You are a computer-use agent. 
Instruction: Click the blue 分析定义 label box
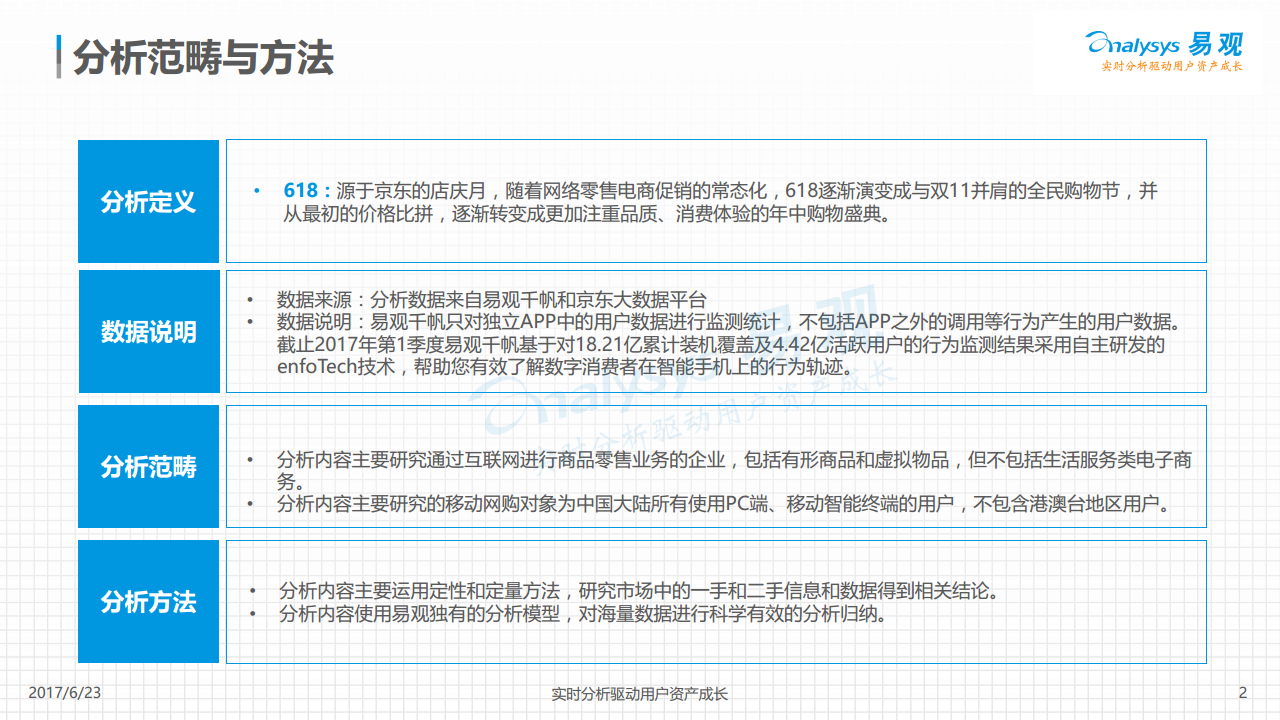point(148,201)
